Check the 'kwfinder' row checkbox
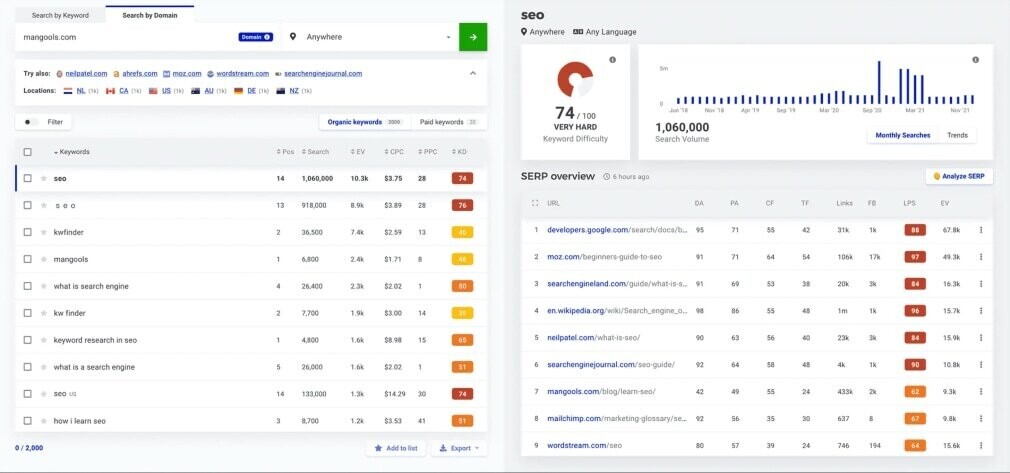 click(28, 232)
